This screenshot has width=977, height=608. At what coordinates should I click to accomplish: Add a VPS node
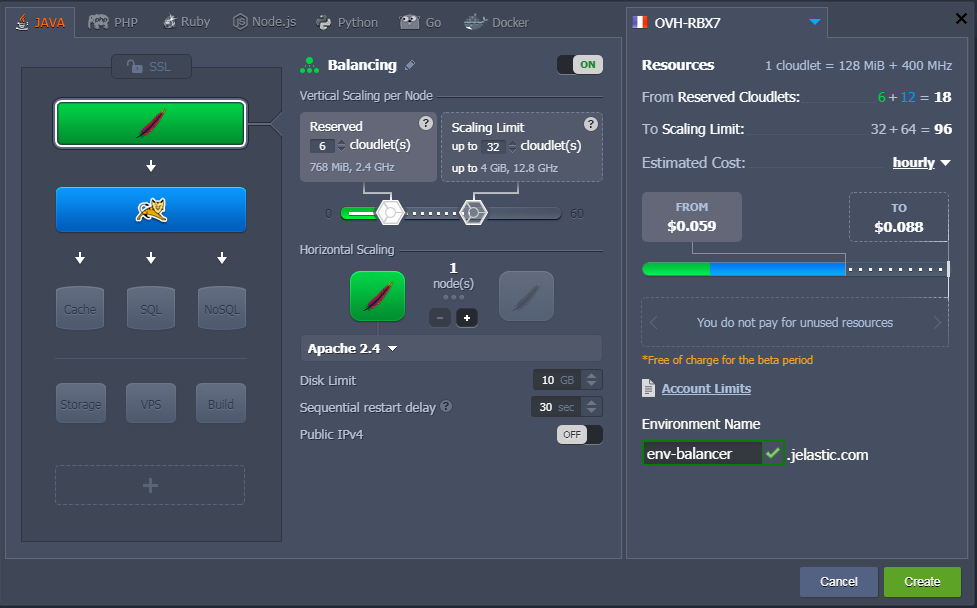(150, 403)
